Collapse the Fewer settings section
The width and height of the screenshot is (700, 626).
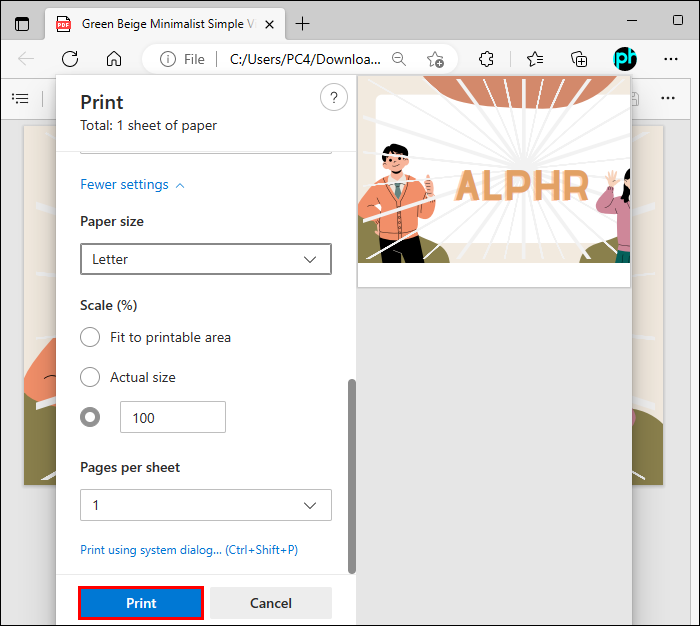pyautogui.click(x=132, y=184)
